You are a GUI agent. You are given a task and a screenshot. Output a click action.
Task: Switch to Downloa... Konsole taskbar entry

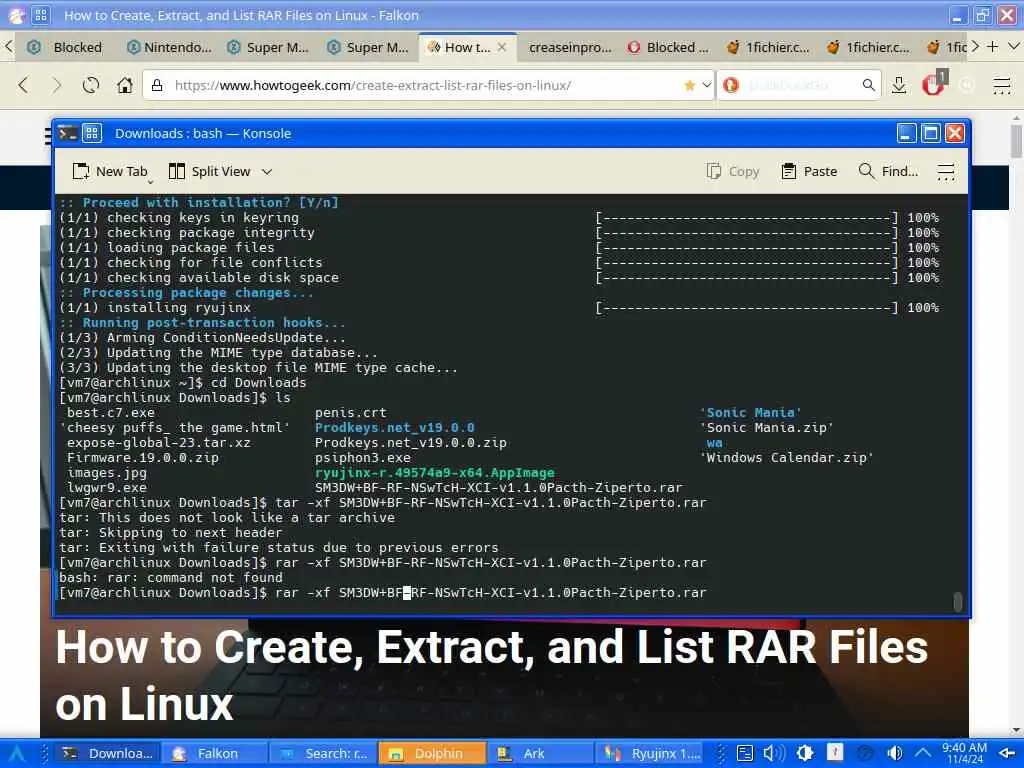(x=108, y=754)
